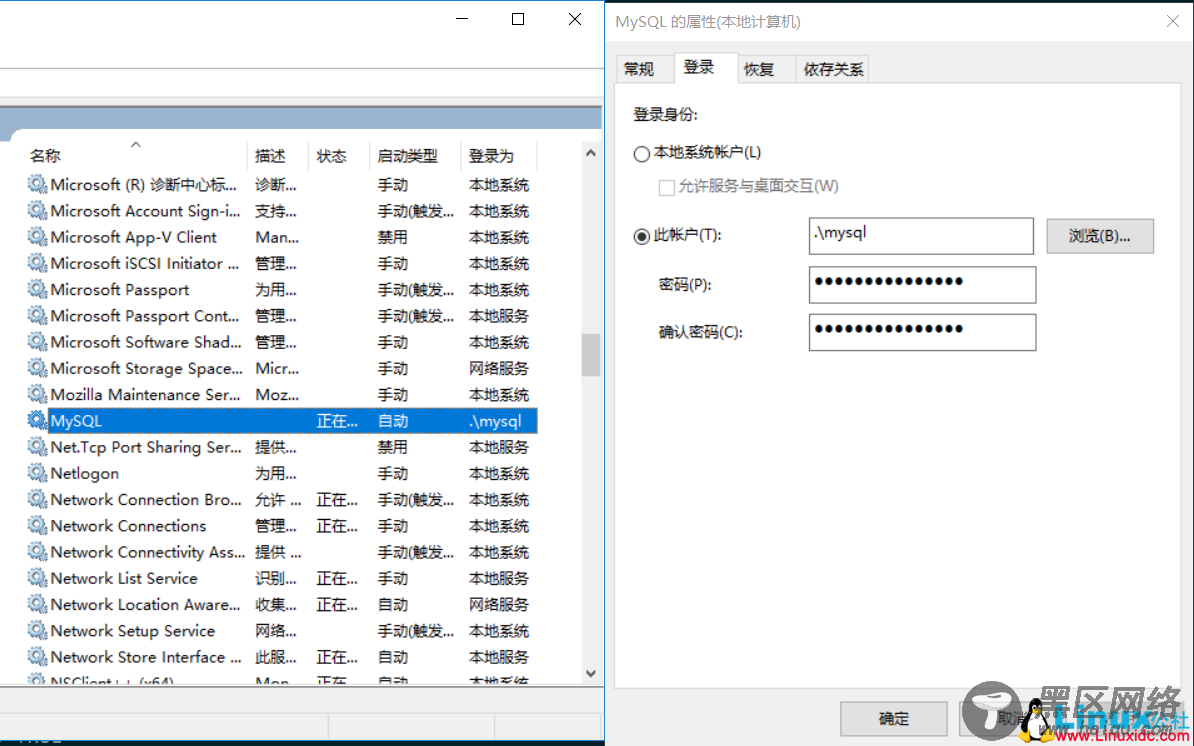Select Network Connections service name
The image size is (1194, 746).
pos(128,526)
